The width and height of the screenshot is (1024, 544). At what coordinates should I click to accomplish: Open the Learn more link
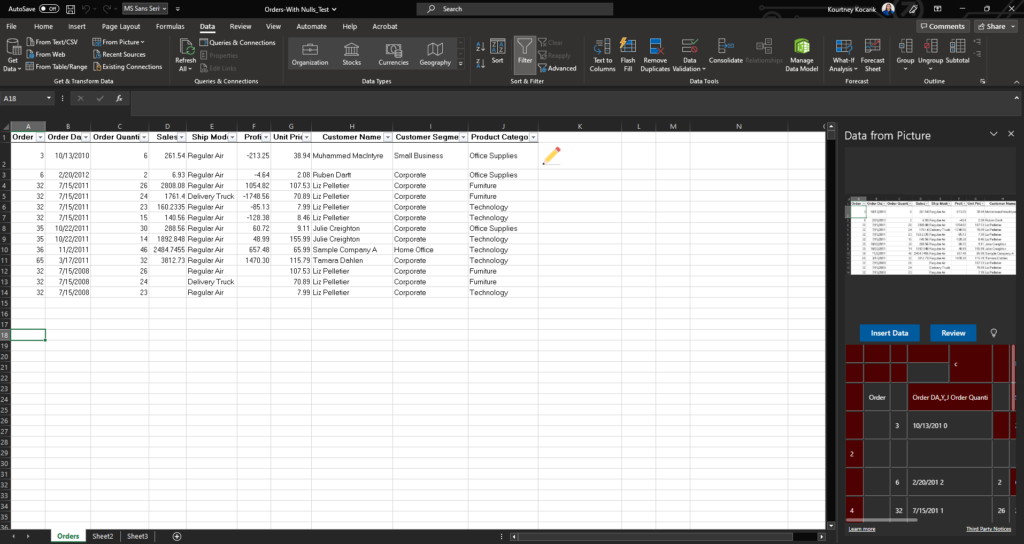point(861,529)
